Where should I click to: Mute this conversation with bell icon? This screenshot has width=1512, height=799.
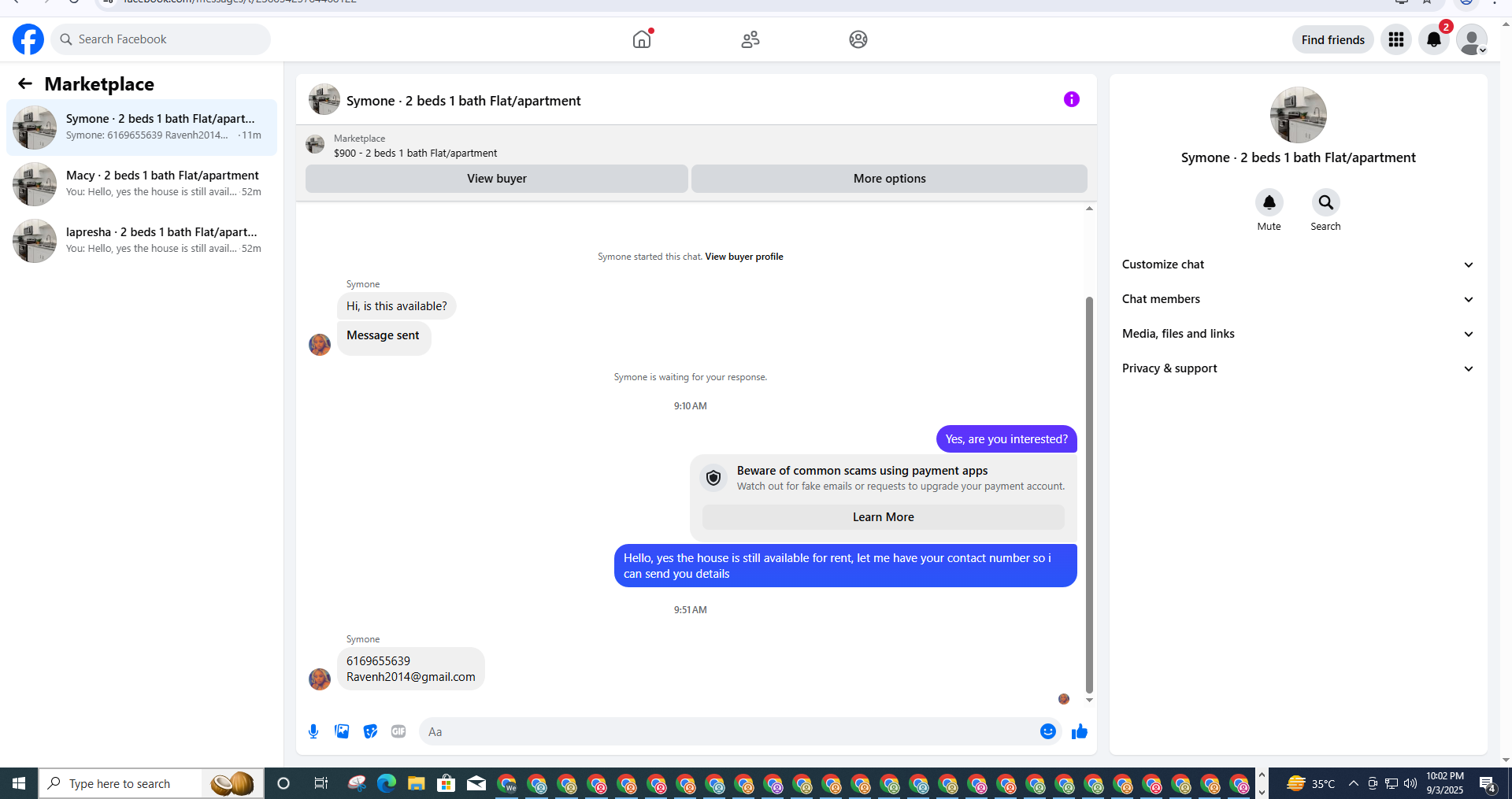1269,203
